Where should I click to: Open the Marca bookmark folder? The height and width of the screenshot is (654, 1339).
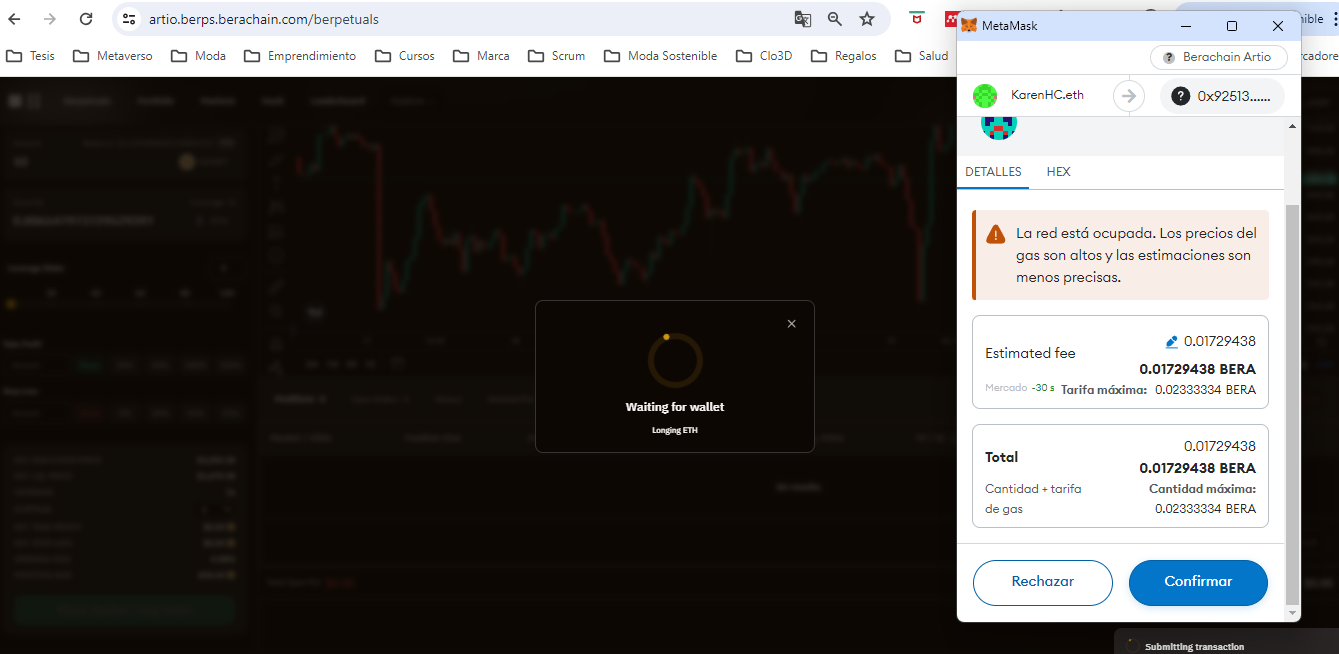[481, 56]
